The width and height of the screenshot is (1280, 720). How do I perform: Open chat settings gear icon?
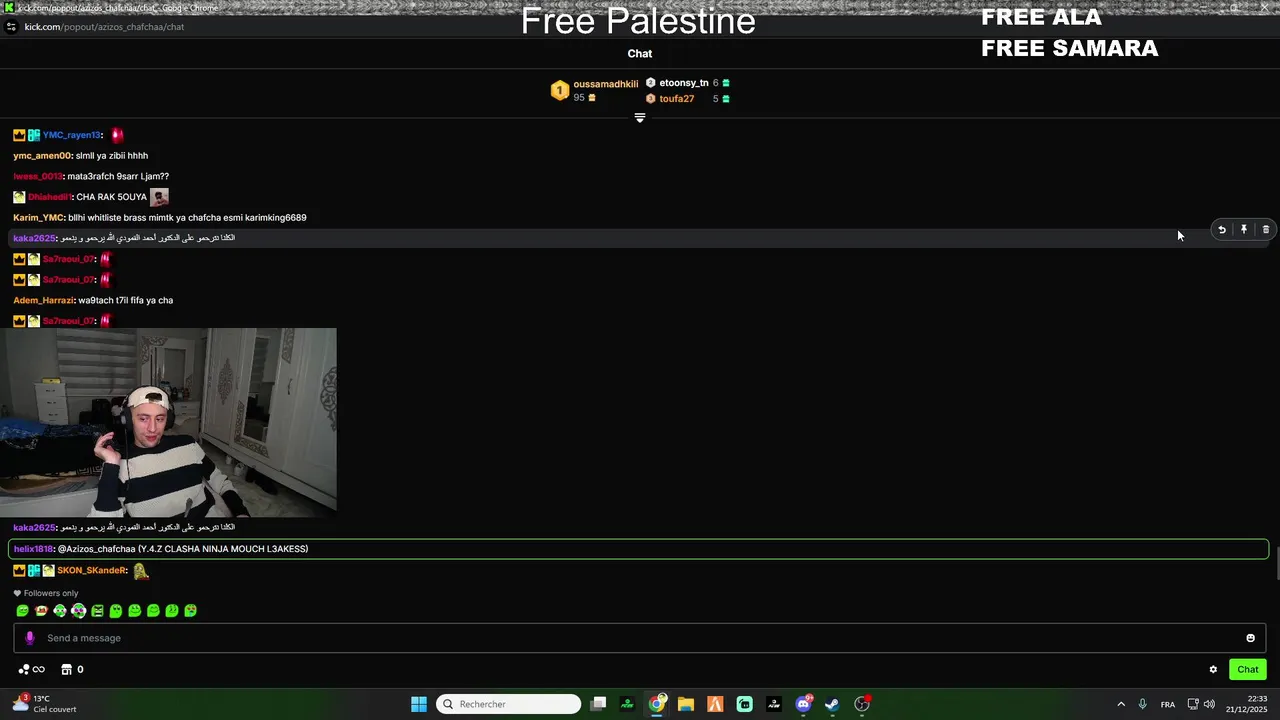pos(1213,670)
